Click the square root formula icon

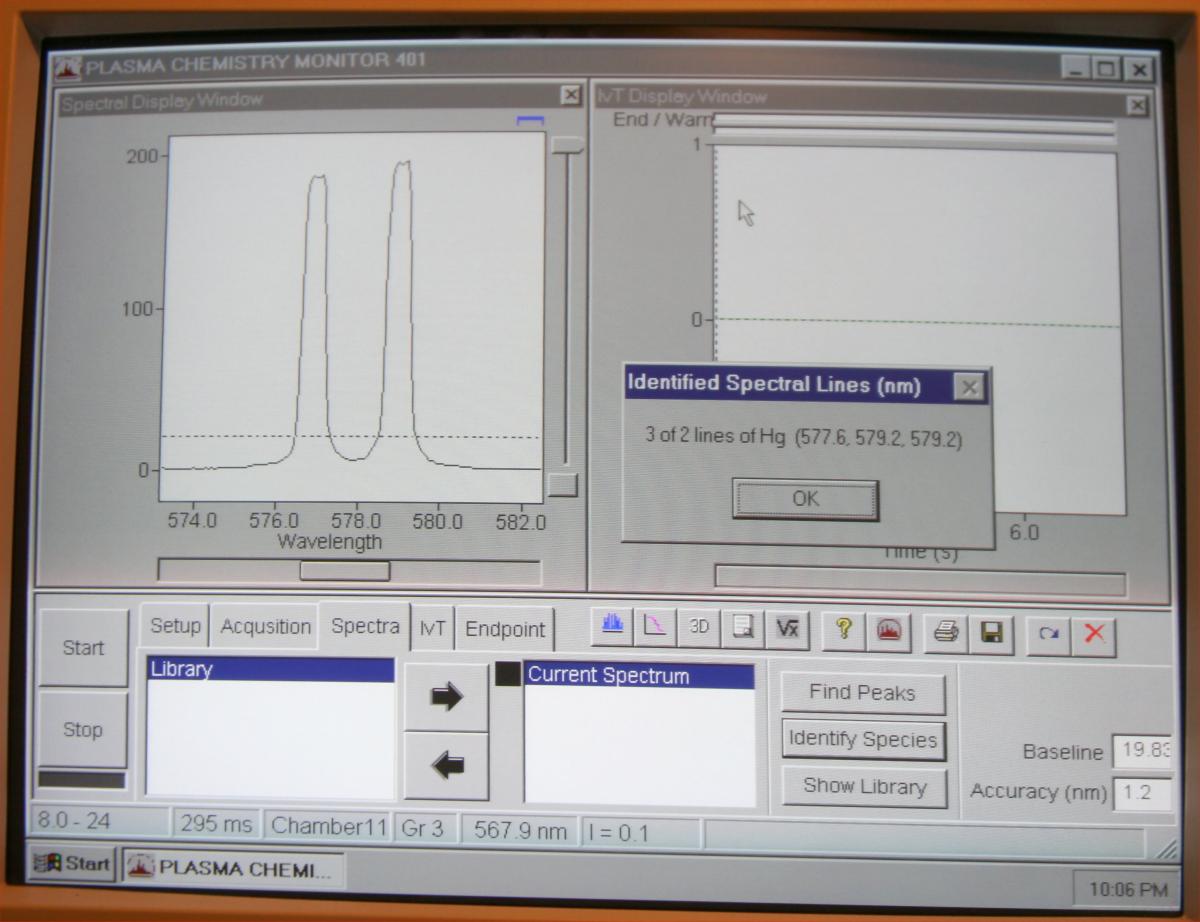[787, 628]
